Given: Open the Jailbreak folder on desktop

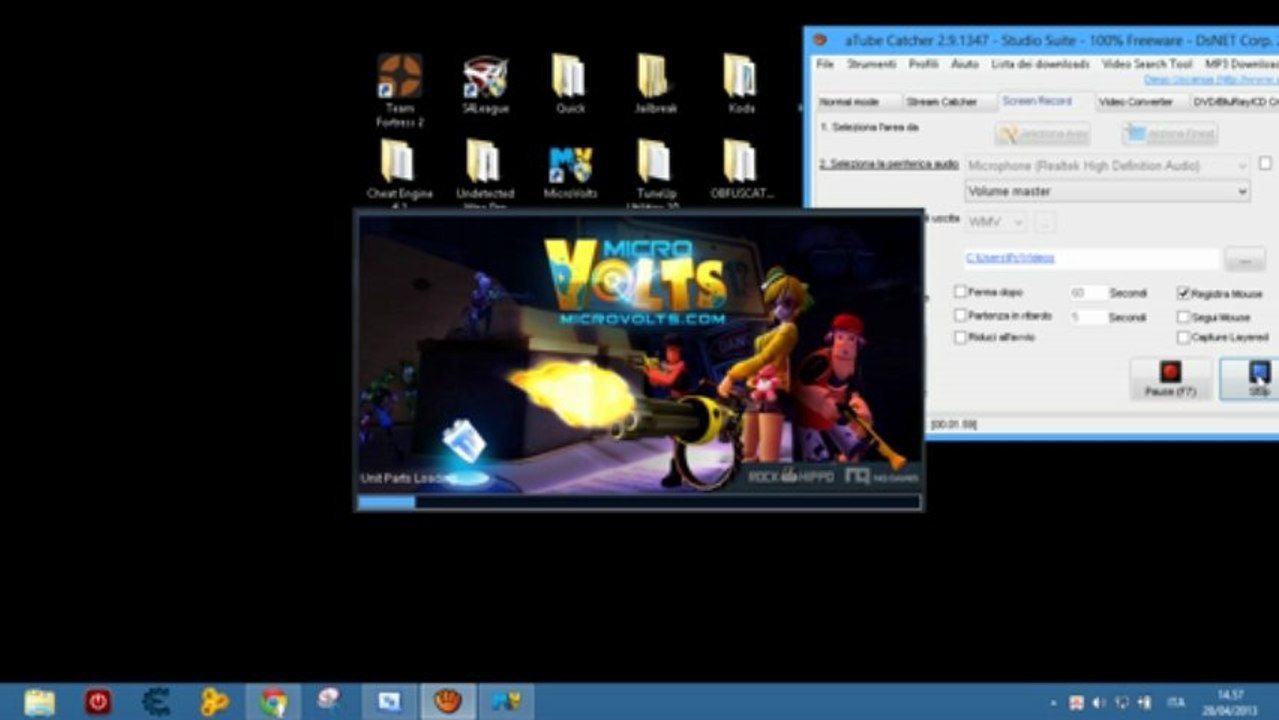Looking at the screenshot, I should click(x=655, y=85).
